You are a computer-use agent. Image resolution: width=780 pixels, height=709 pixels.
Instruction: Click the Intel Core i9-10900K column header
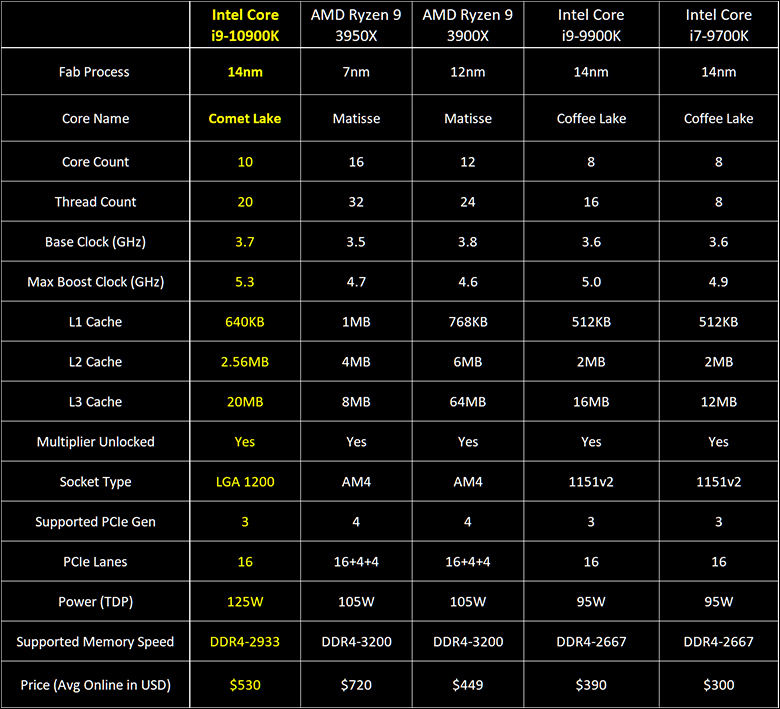pos(245,25)
